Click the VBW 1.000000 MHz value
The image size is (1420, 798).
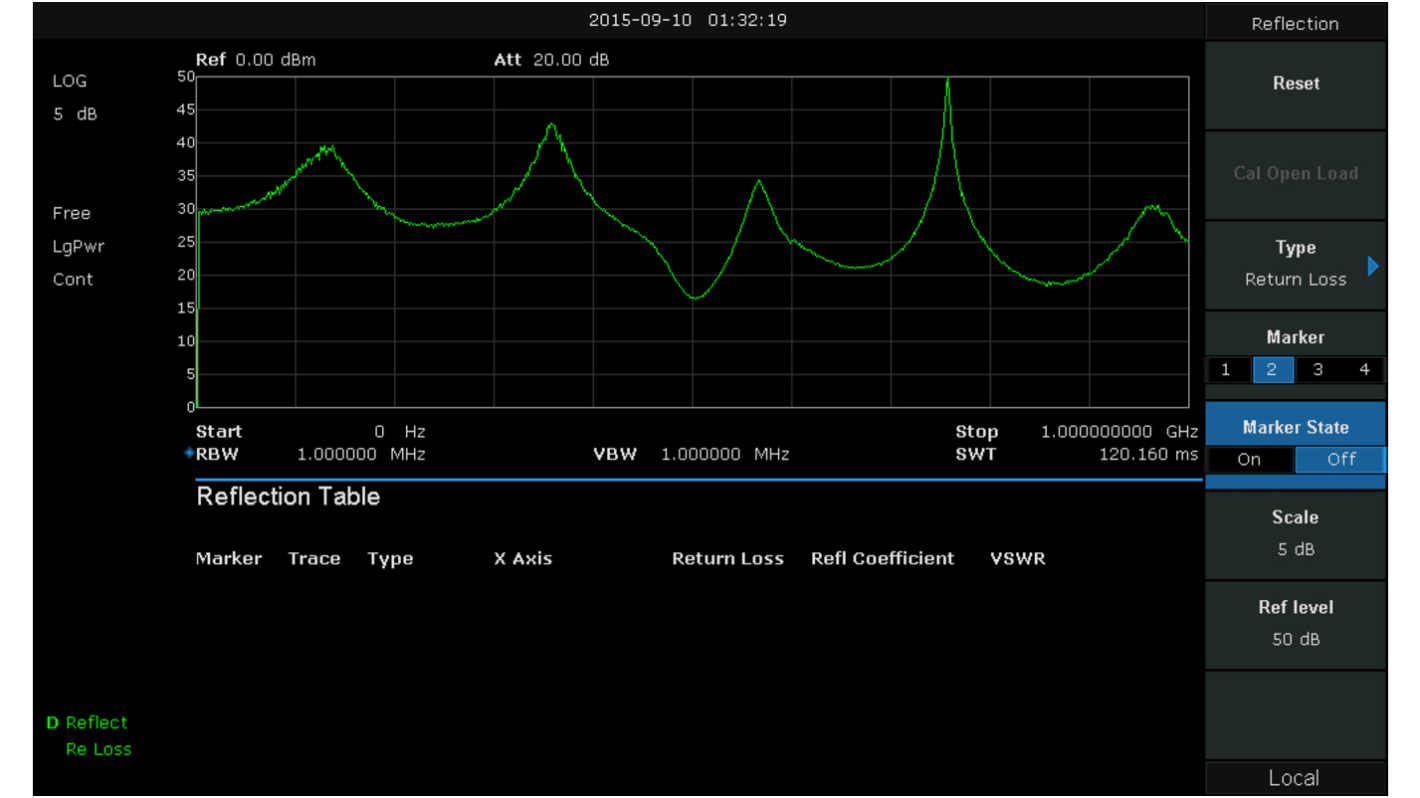tap(725, 455)
